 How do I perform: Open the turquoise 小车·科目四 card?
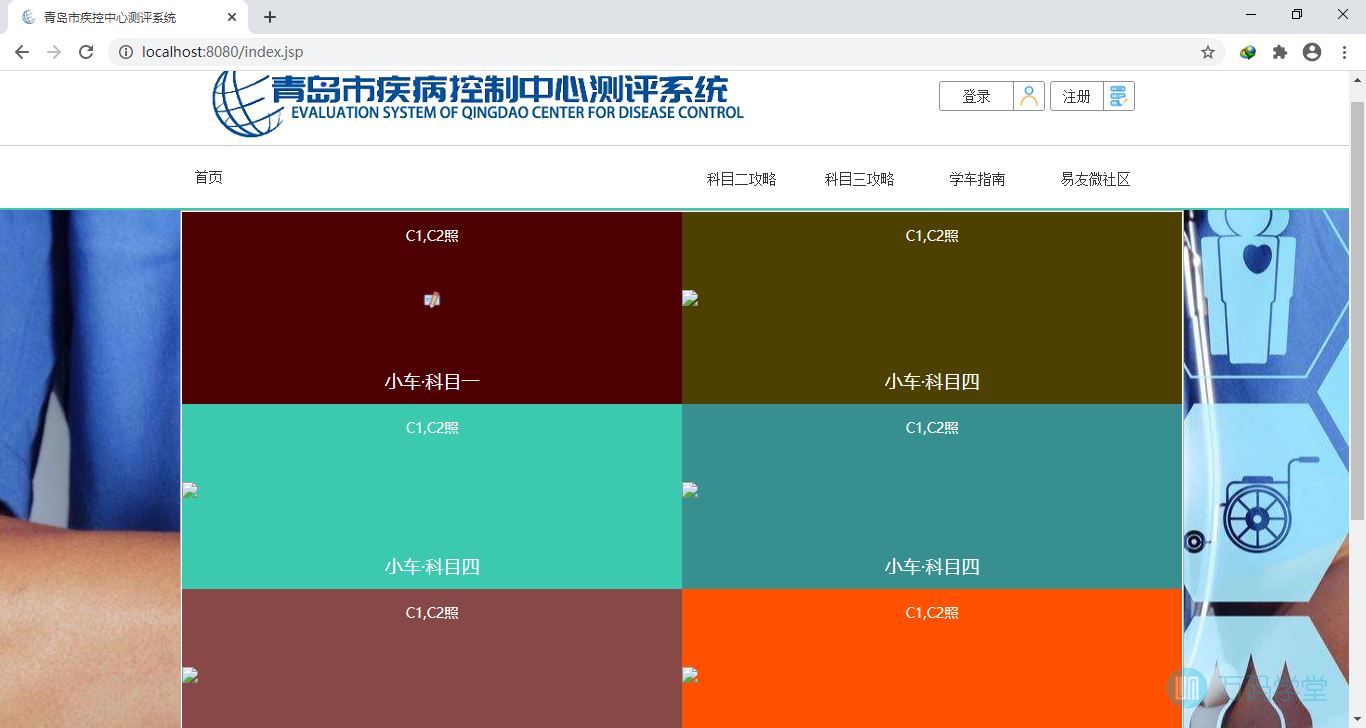[432, 496]
